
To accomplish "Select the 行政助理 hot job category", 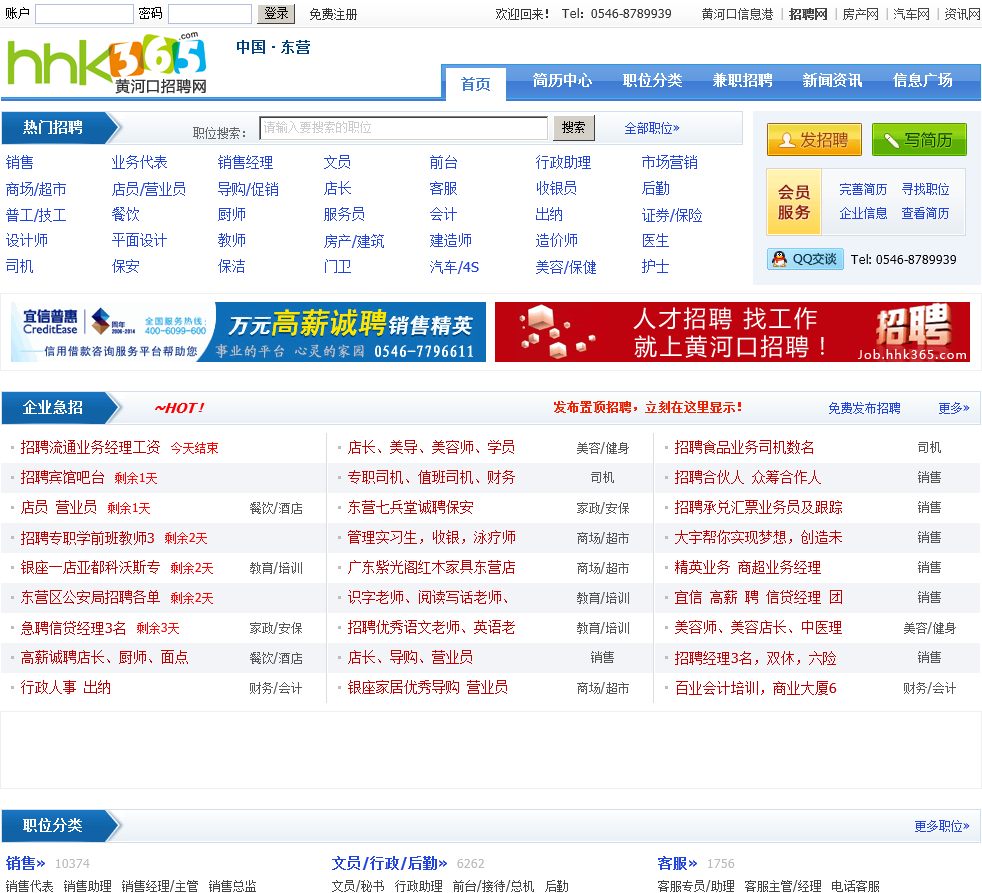I will [x=563, y=163].
